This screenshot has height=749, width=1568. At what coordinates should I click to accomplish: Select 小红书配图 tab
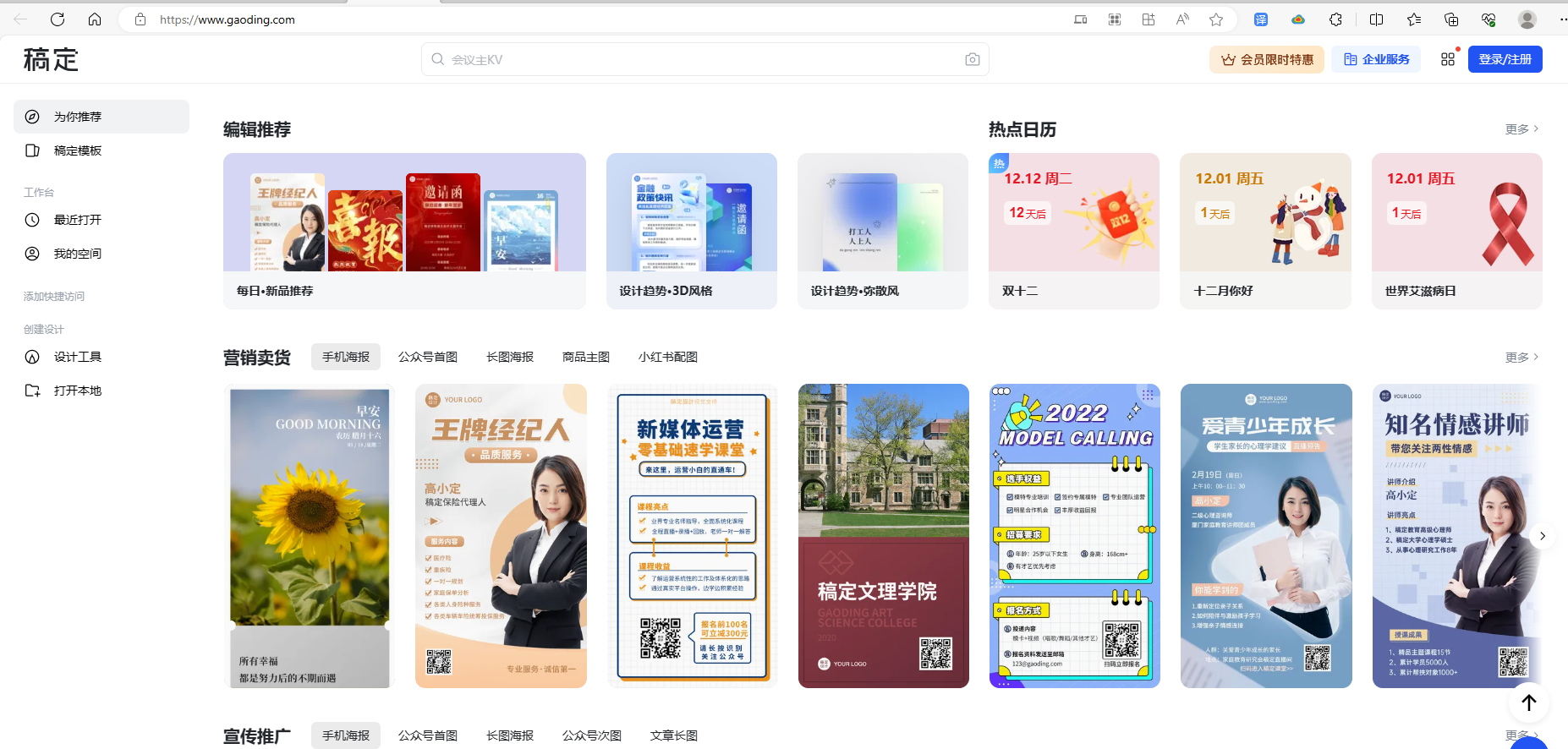pos(668,357)
